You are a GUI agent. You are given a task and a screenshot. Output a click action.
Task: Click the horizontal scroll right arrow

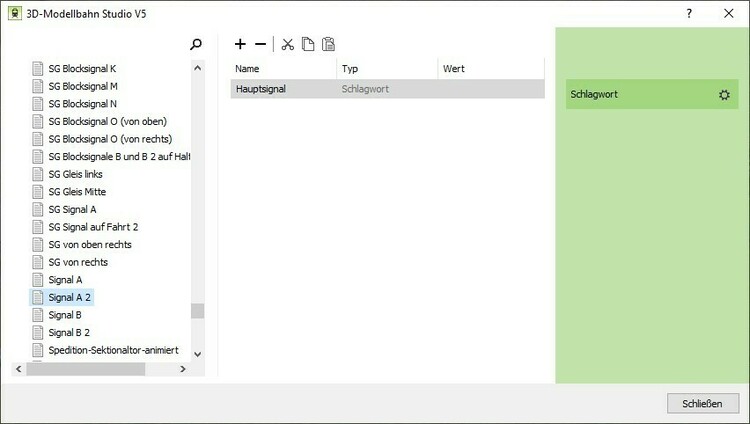182,369
